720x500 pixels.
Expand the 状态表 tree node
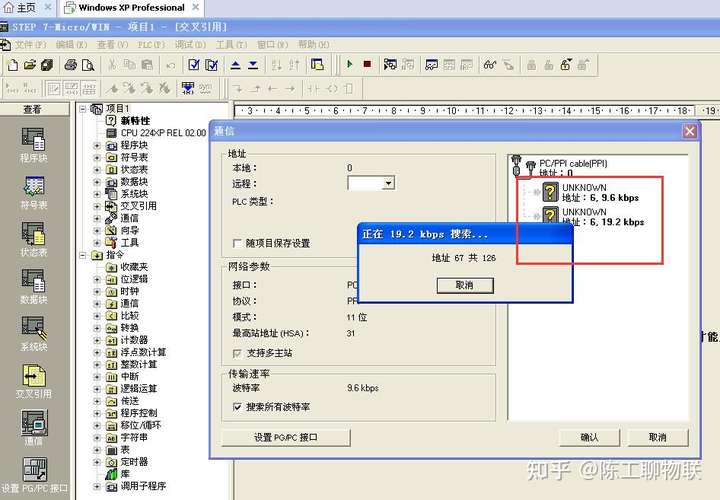97,170
